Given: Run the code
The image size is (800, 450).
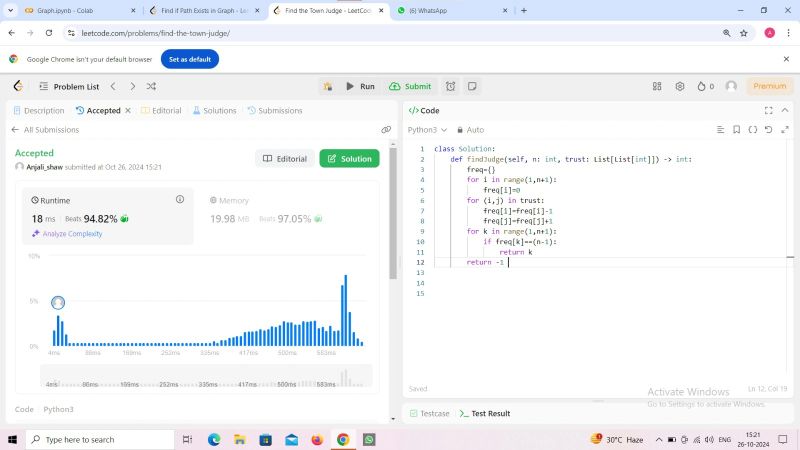Looking at the screenshot, I should pos(360,86).
